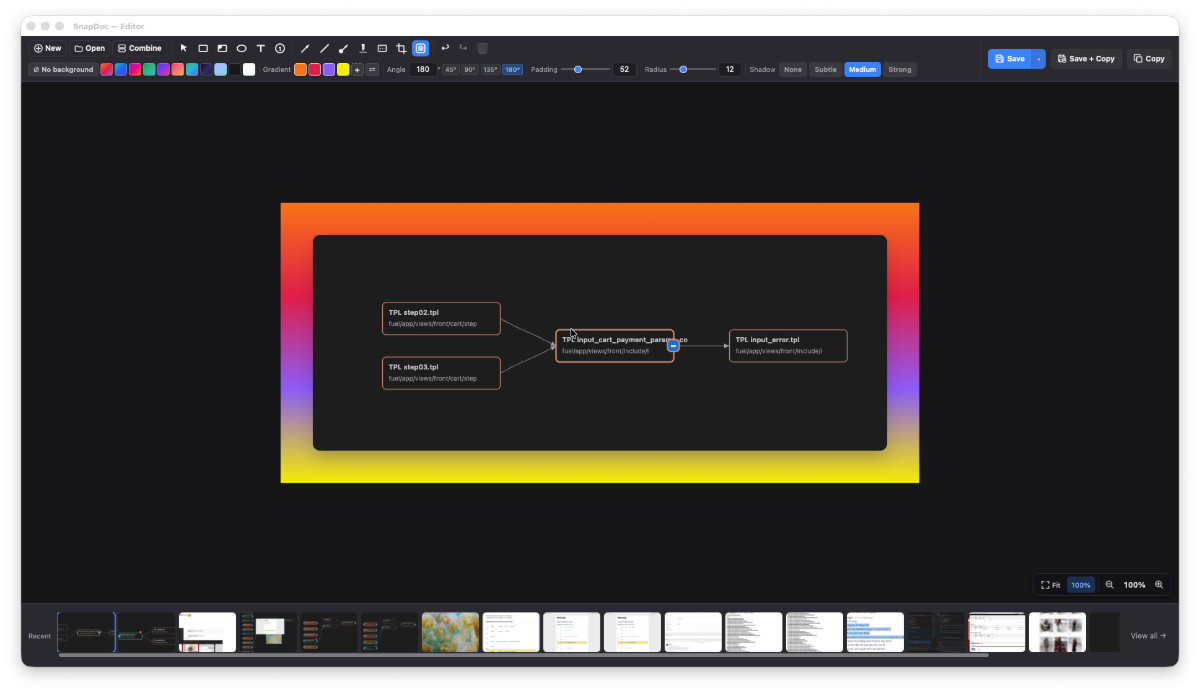1200x693 pixels.
Task: Select the purple gradient stop color
Action: coord(329,69)
